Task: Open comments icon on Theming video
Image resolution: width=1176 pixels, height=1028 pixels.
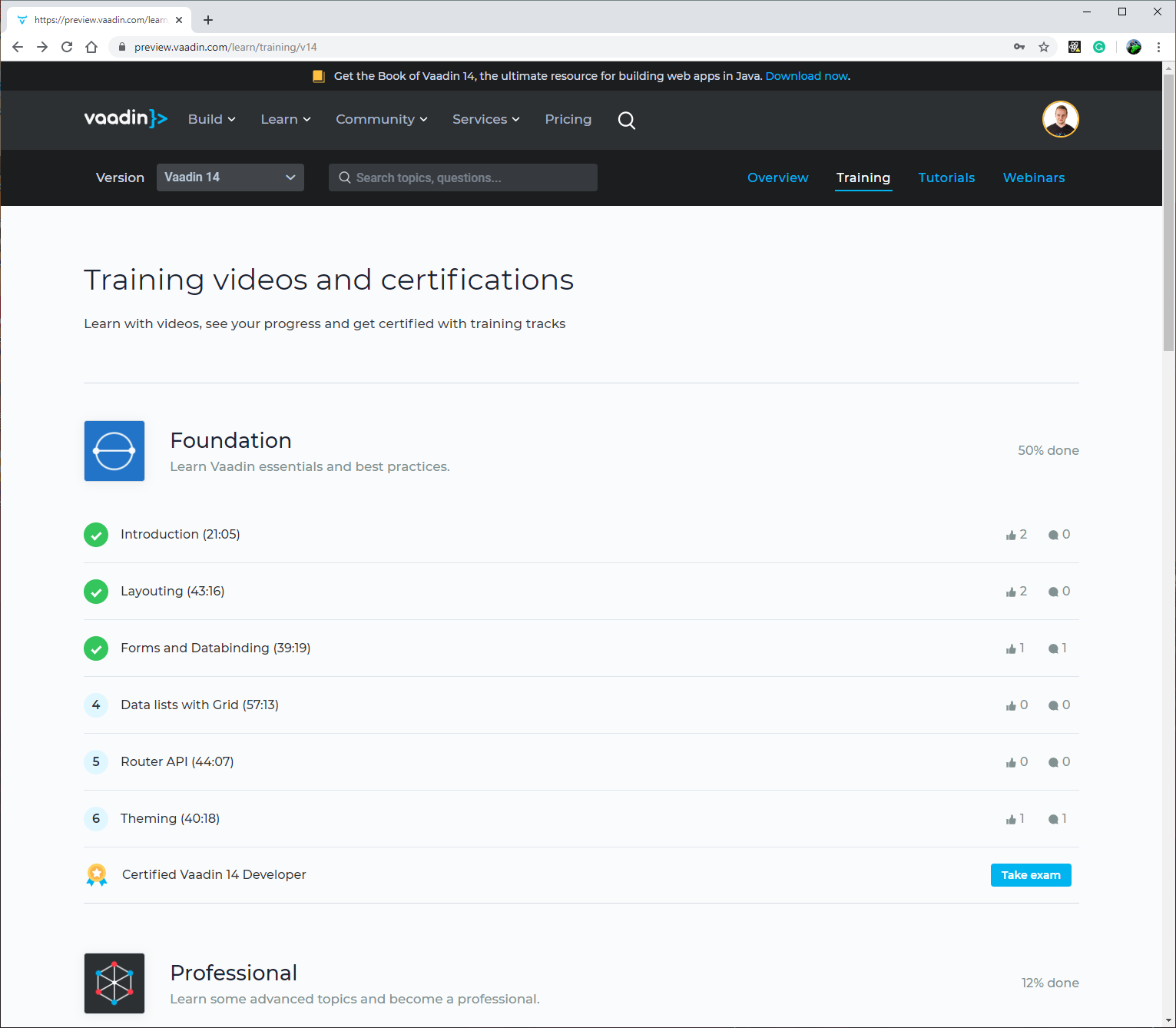Action: click(x=1054, y=818)
